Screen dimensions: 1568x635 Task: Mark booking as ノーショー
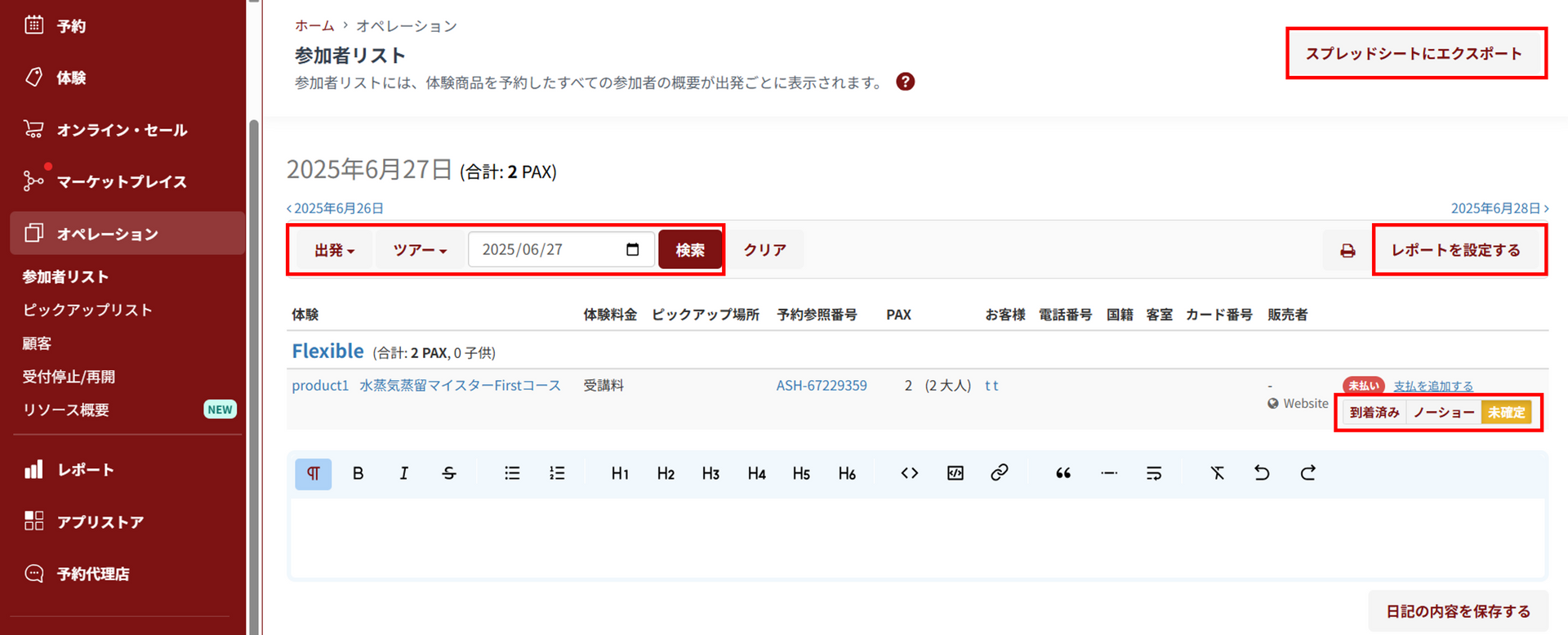pyautogui.click(x=1443, y=413)
